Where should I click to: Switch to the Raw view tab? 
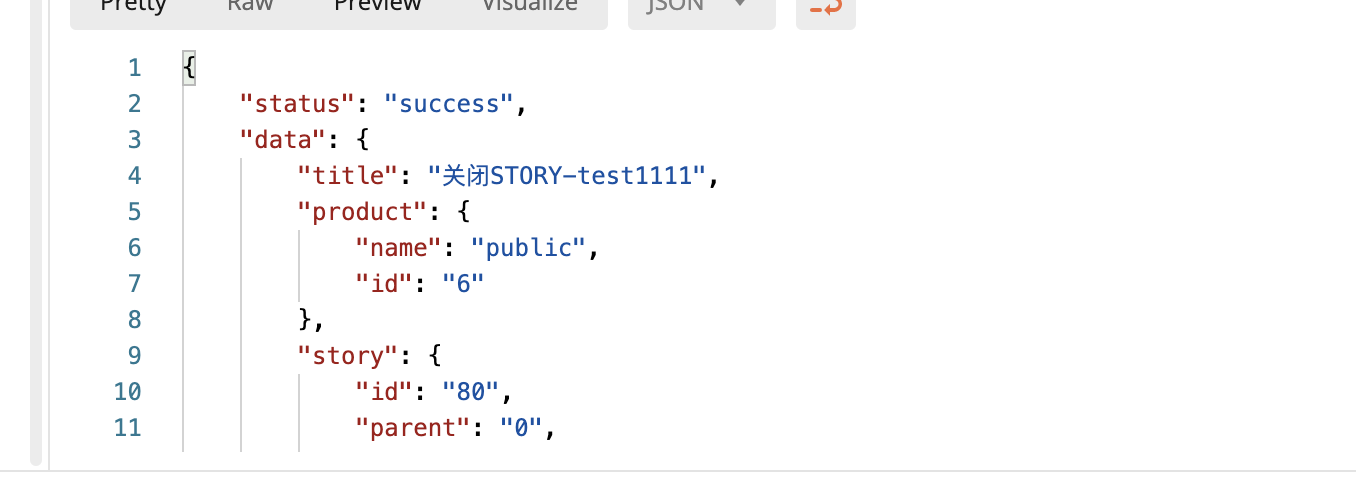(x=250, y=8)
